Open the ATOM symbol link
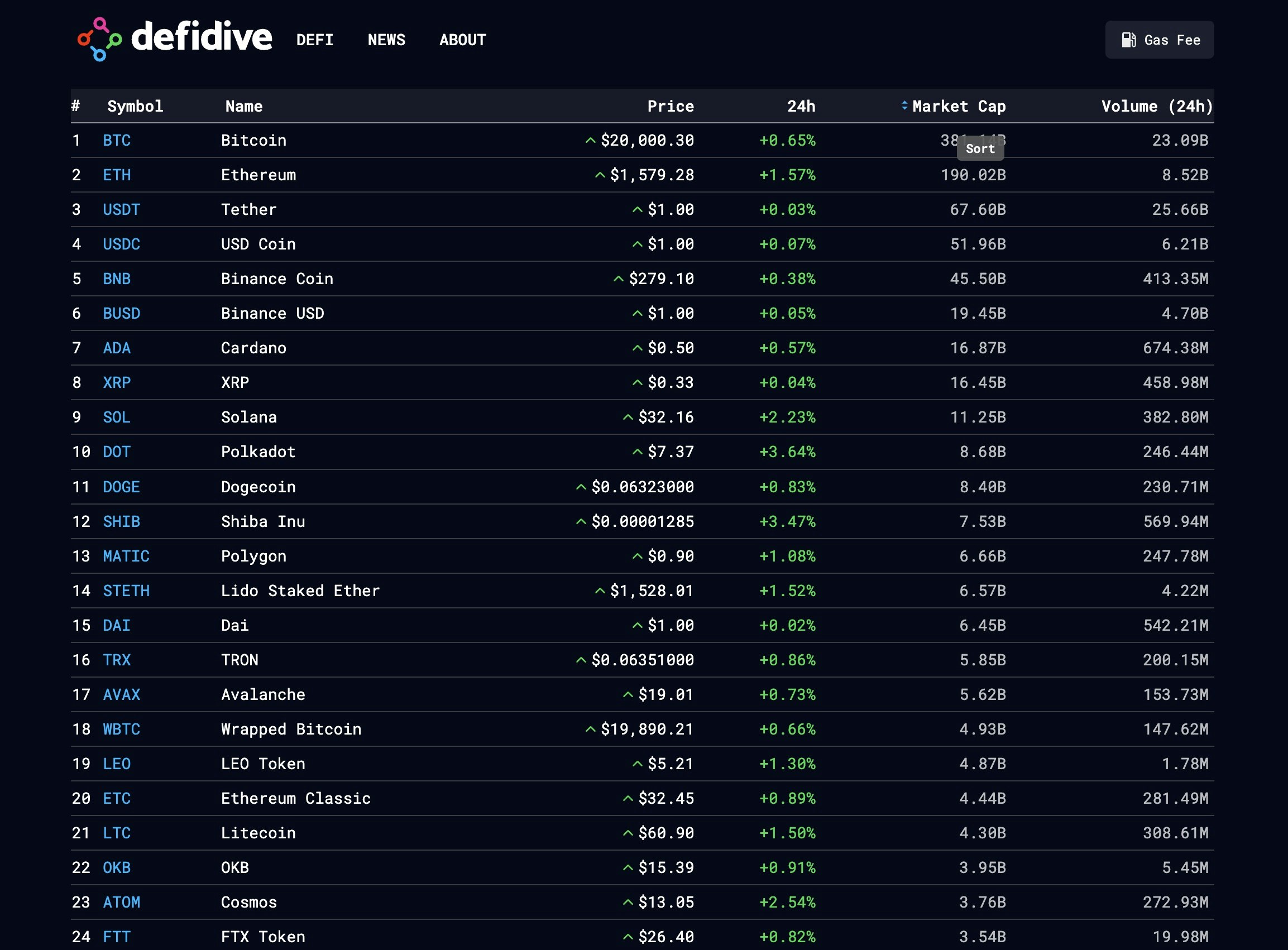 tap(121, 902)
